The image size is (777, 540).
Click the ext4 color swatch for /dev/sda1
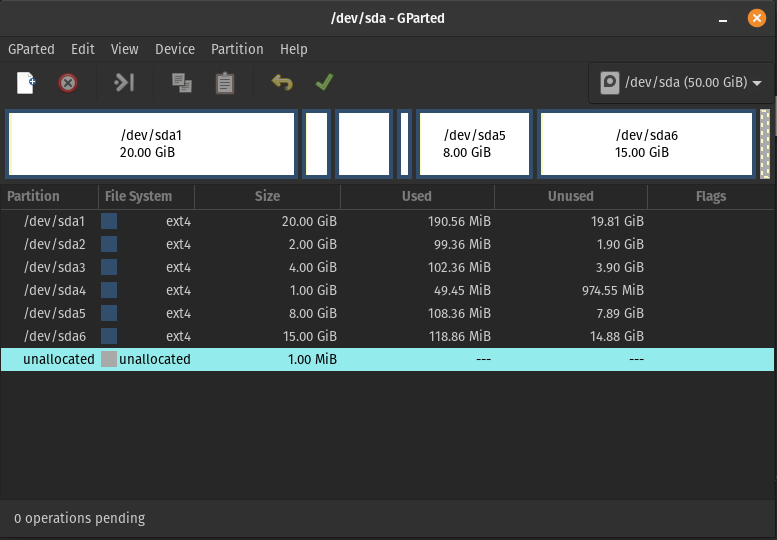[109, 221]
